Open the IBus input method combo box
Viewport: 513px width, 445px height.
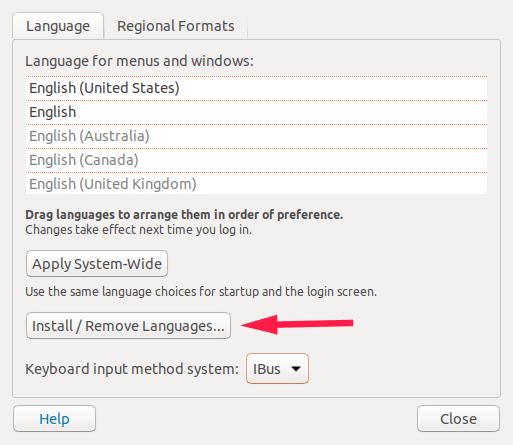click(277, 369)
